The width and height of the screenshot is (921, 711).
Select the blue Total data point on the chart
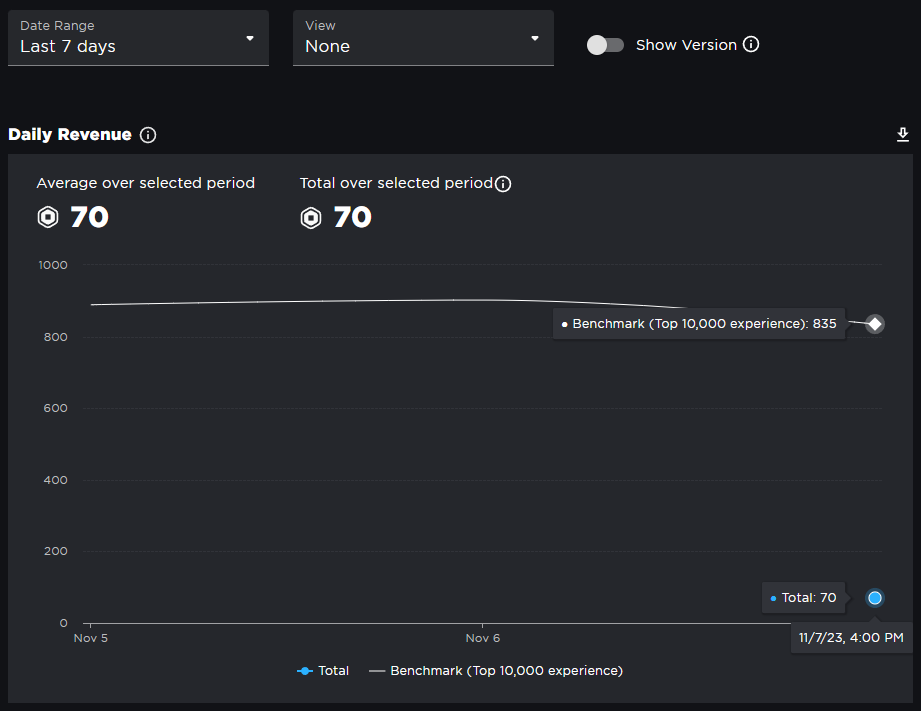[874, 597]
